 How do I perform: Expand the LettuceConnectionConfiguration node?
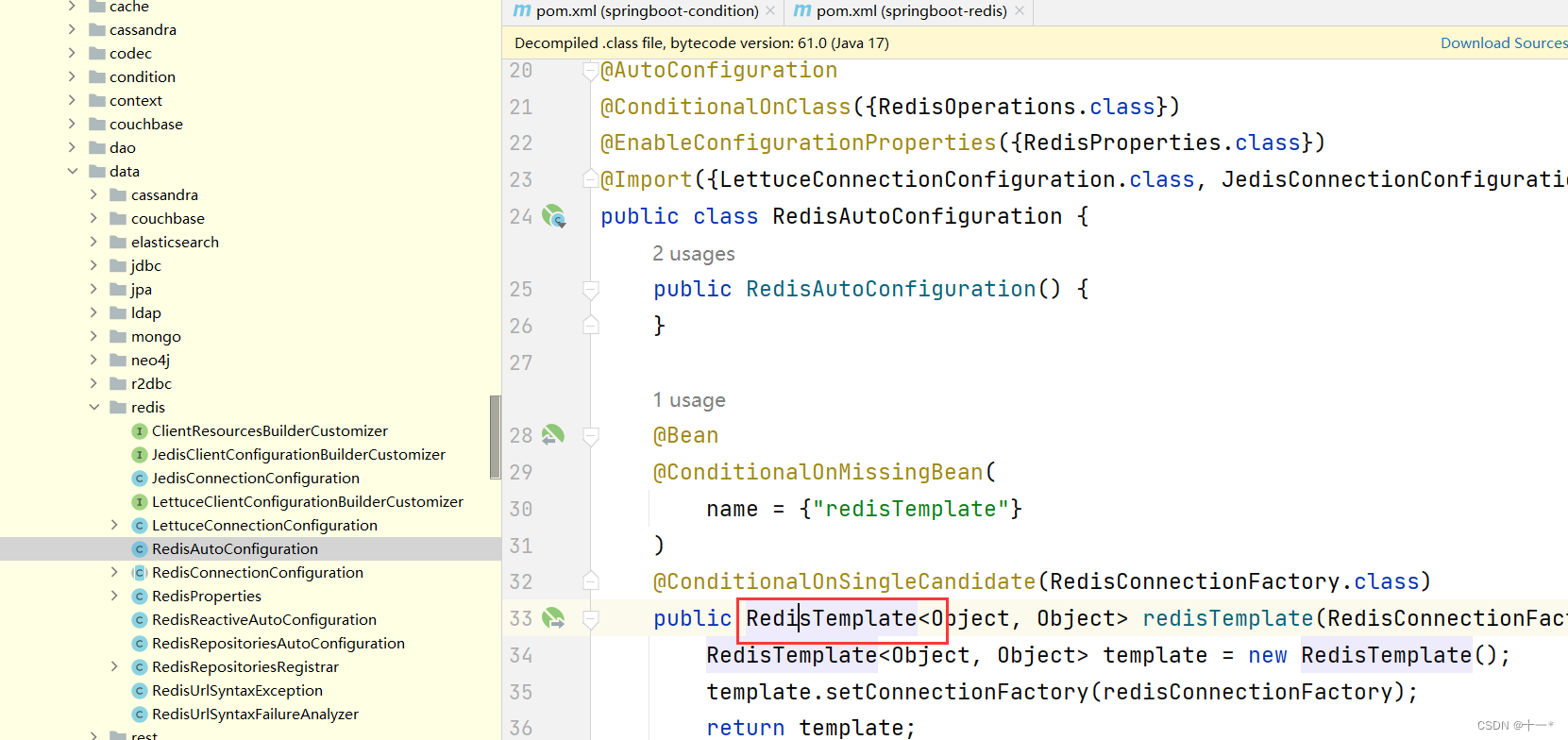pyautogui.click(x=114, y=526)
